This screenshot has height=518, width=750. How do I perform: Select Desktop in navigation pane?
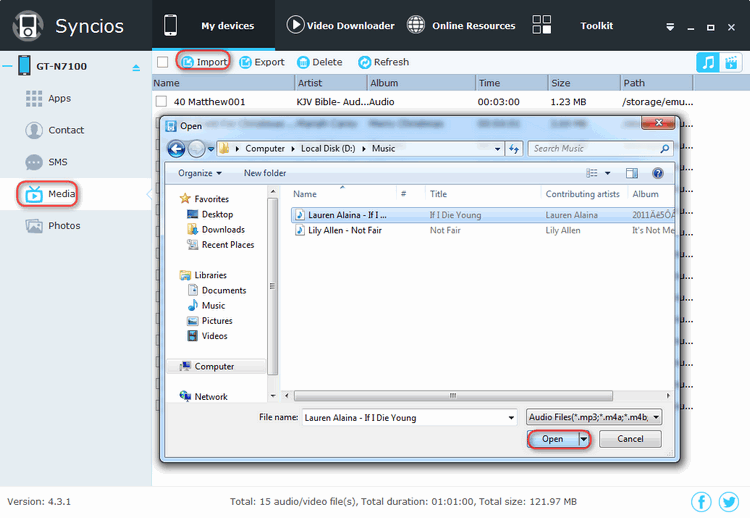tap(210, 214)
